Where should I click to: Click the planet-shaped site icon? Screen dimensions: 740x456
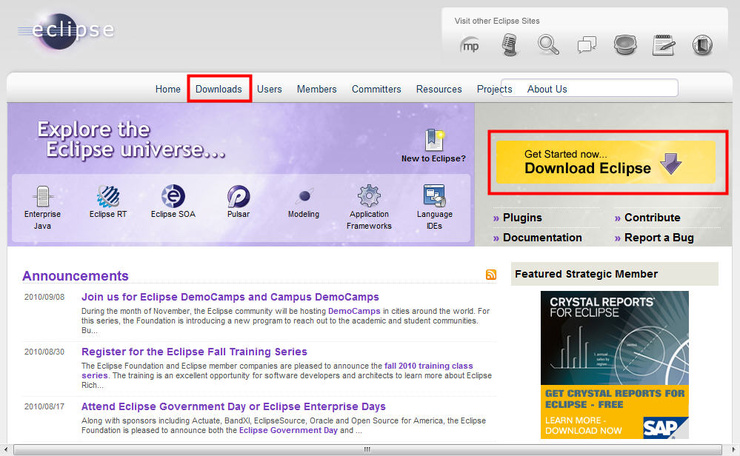point(625,45)
